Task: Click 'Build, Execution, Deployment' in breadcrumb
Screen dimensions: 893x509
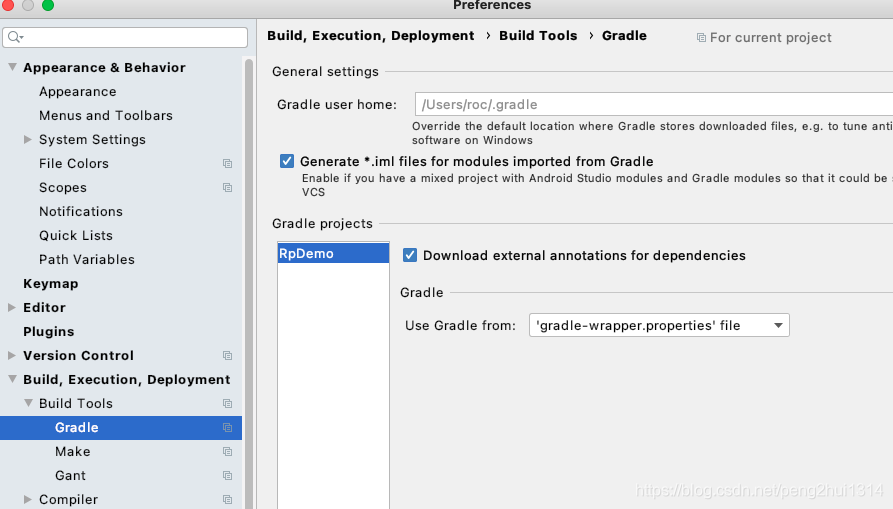Action: (x=371, y=36)
